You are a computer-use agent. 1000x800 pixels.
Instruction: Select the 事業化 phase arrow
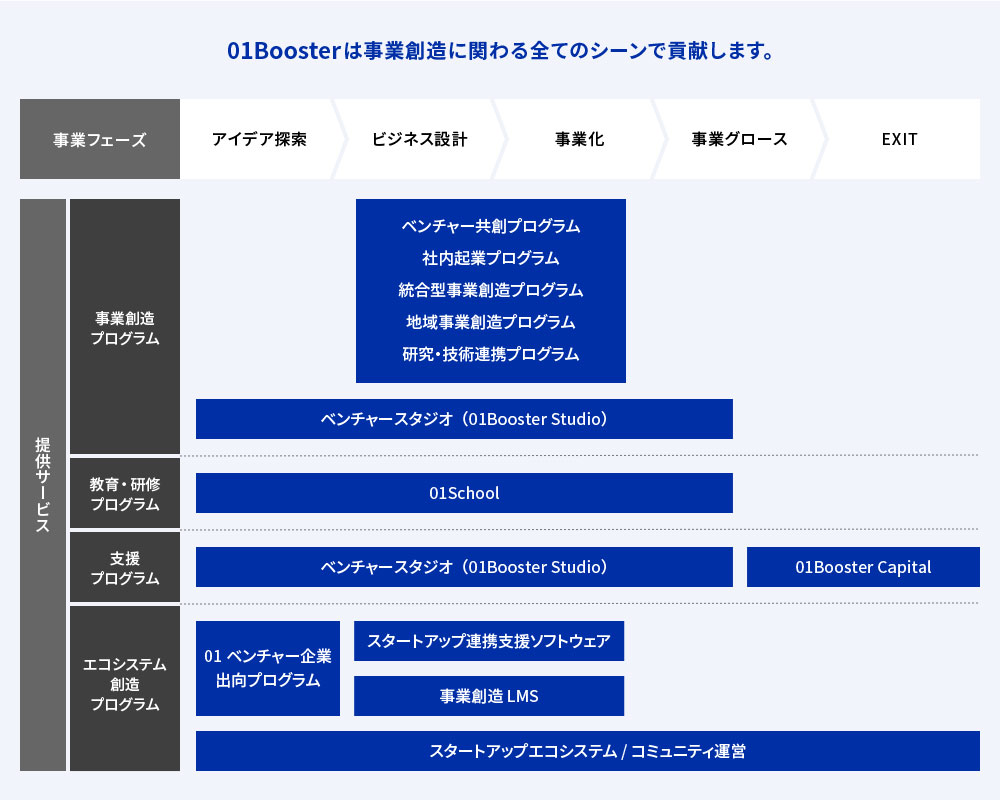pos(580,139)
